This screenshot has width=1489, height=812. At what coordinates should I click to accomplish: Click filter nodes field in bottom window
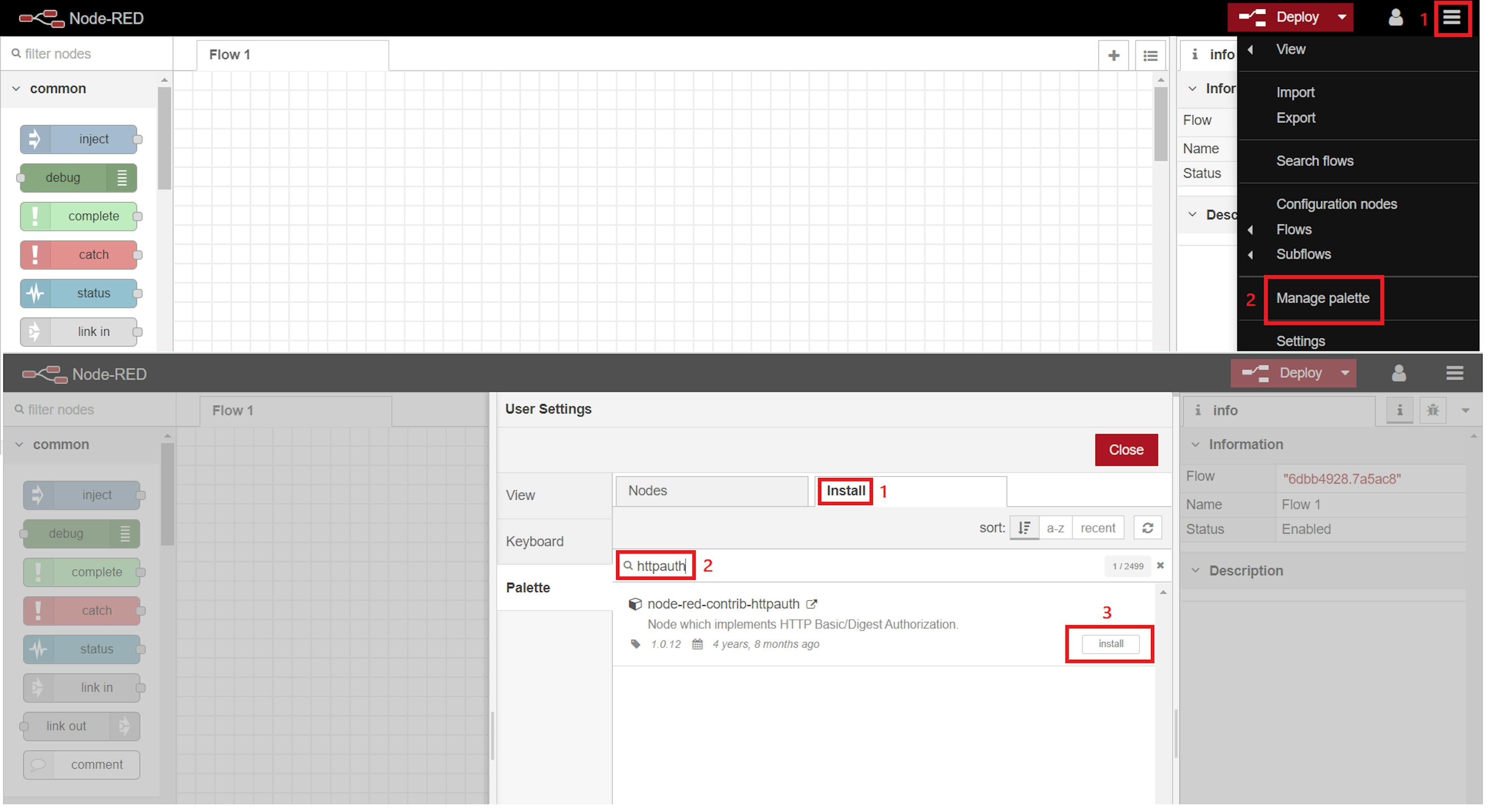90,410
